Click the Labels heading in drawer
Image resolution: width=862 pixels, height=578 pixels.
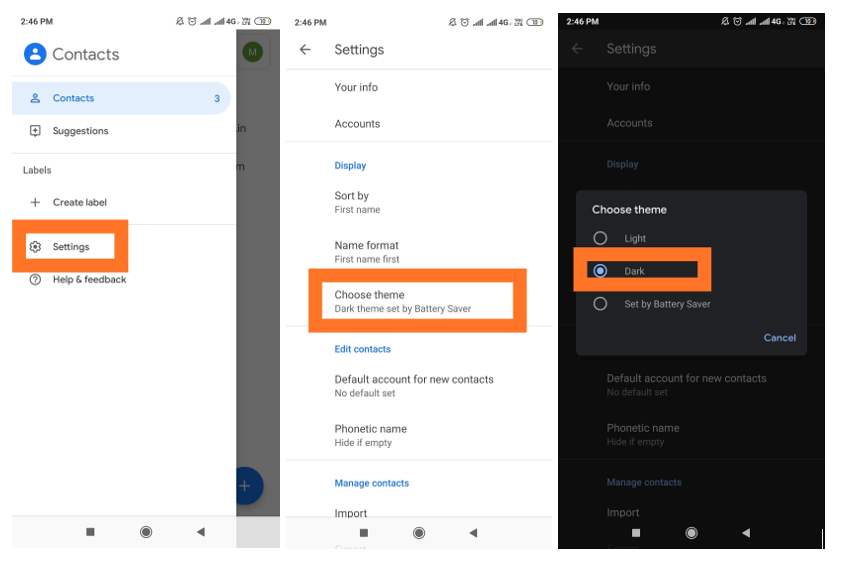pos(37,170)
